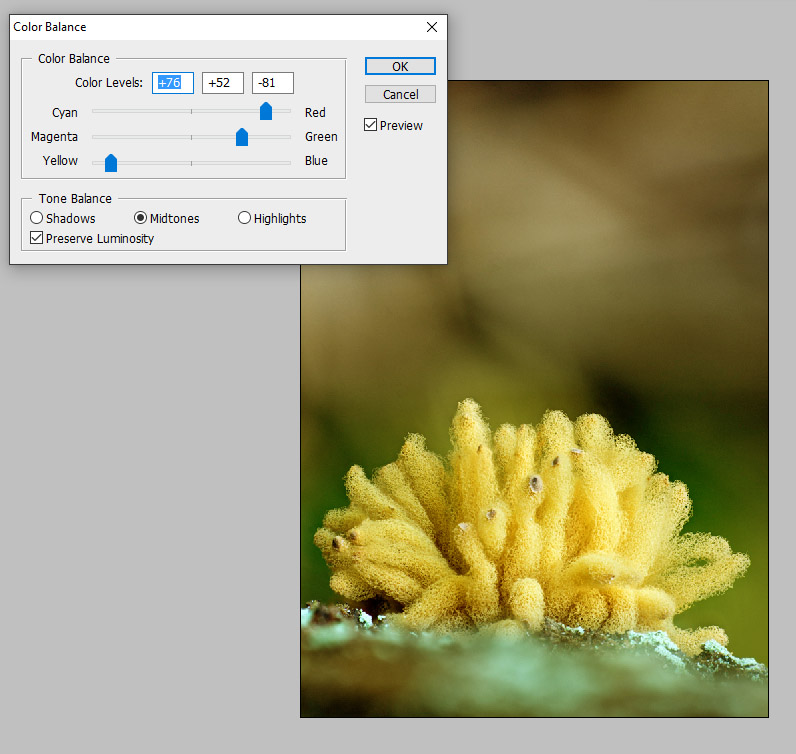796x754 pixels.
Task: Click the yellow fungus in the photo
Action: pyautogui.click(x=520, y=530)
